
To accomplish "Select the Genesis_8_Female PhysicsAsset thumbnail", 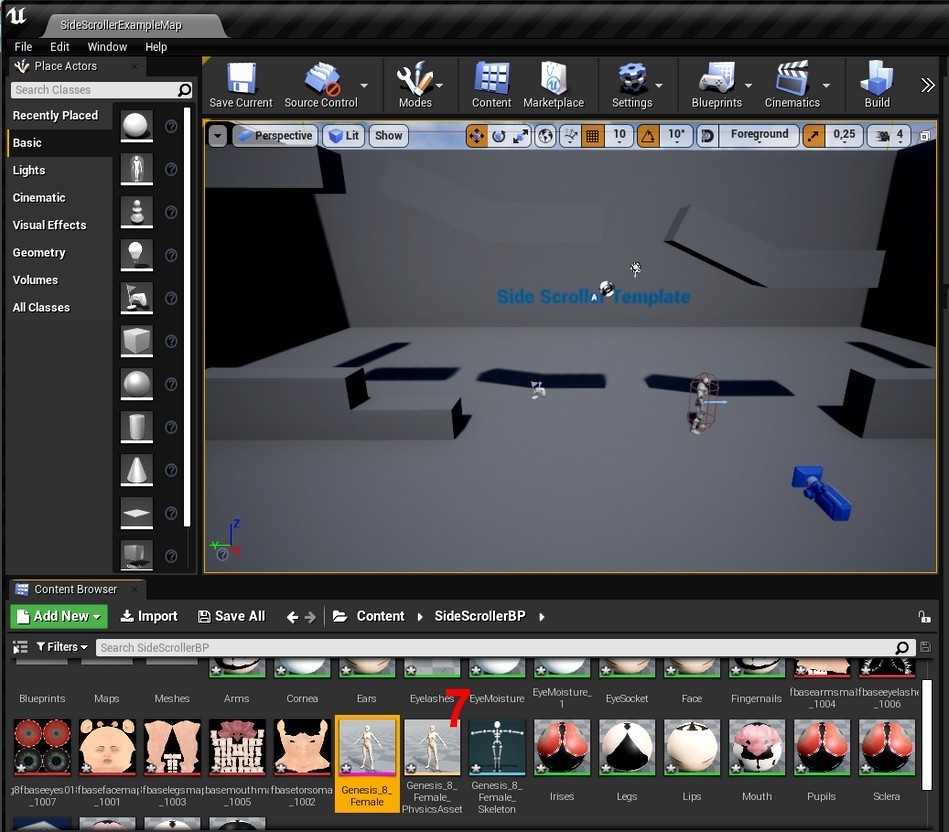I will [x=432, y=747].
